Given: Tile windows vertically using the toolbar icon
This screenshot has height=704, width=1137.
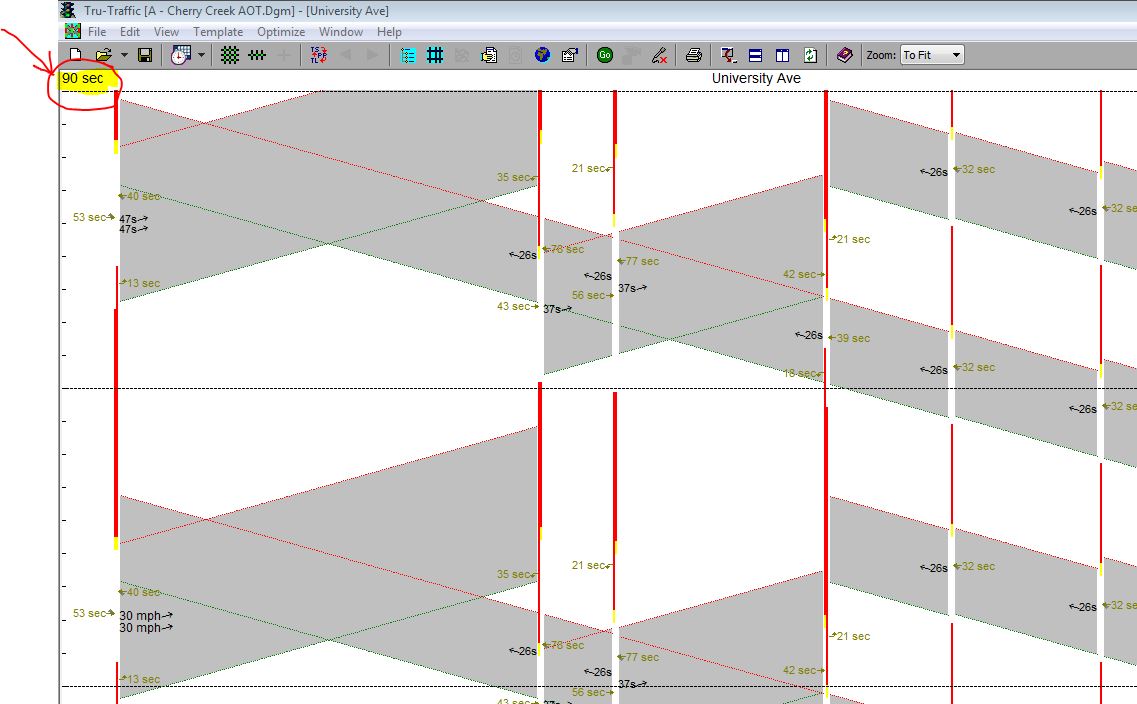Looking at the screenshot, I should tap(782, 55).
